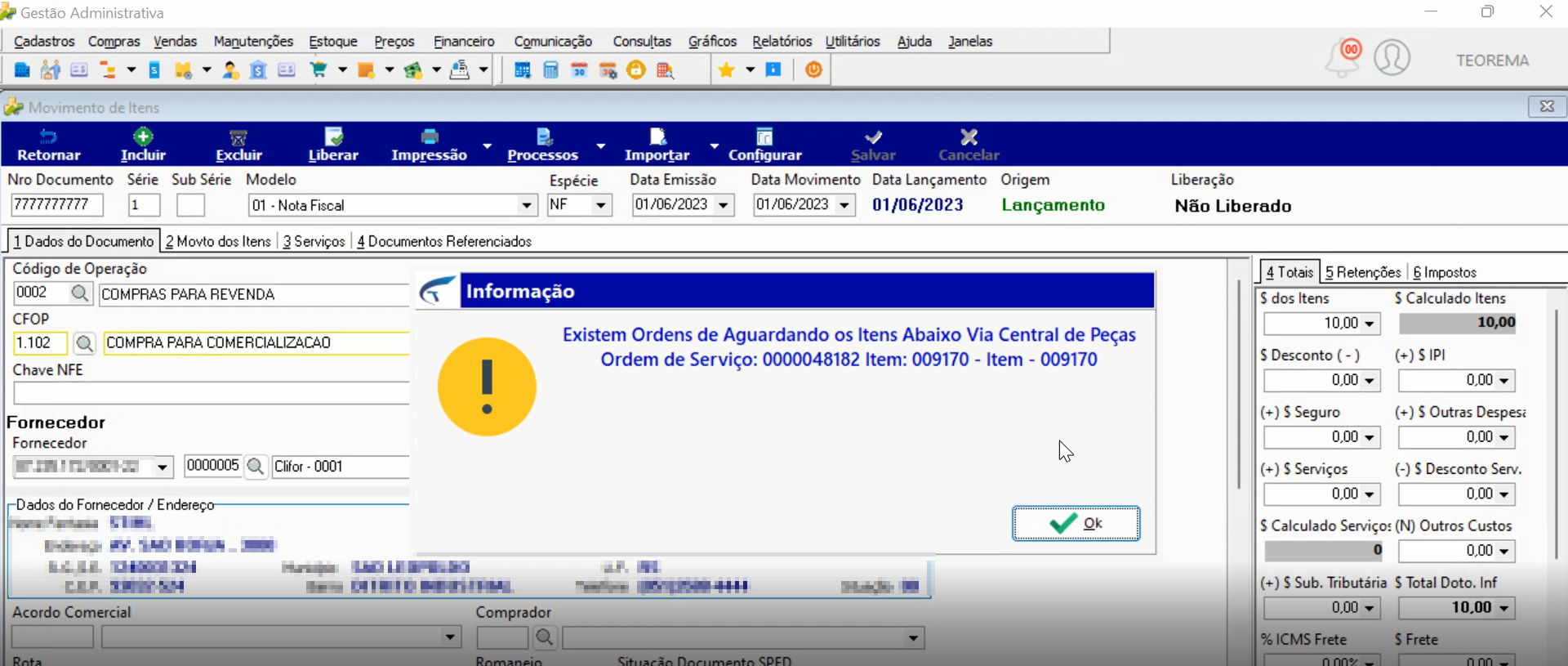The image size is (1568, 666).
Task: Confirm the Informação dialog with Ok
Action: (1076, 524)
